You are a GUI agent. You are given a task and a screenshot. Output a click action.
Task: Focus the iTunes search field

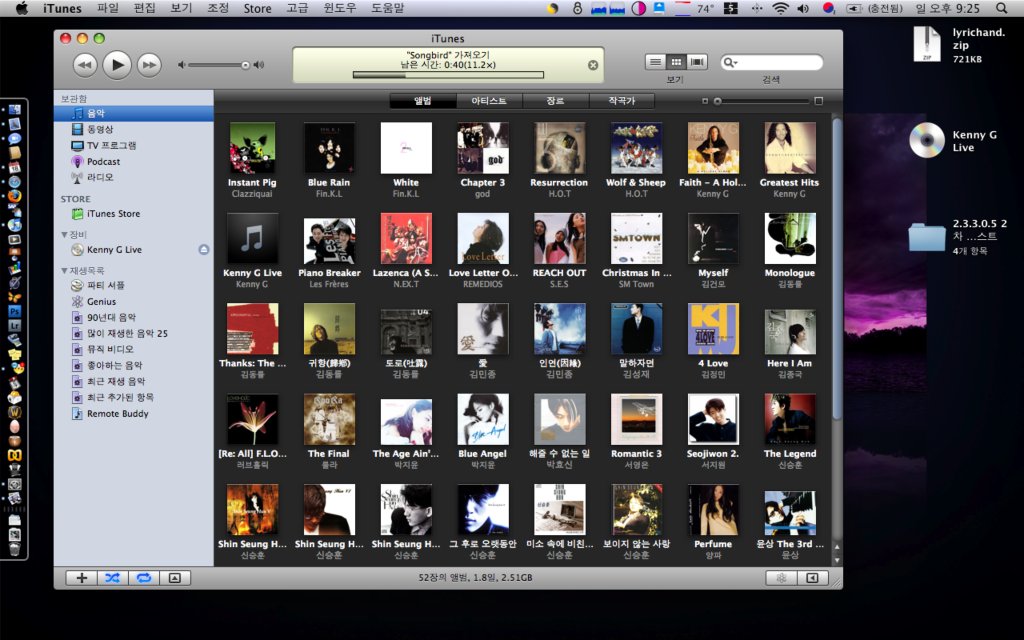coord(771,63)
